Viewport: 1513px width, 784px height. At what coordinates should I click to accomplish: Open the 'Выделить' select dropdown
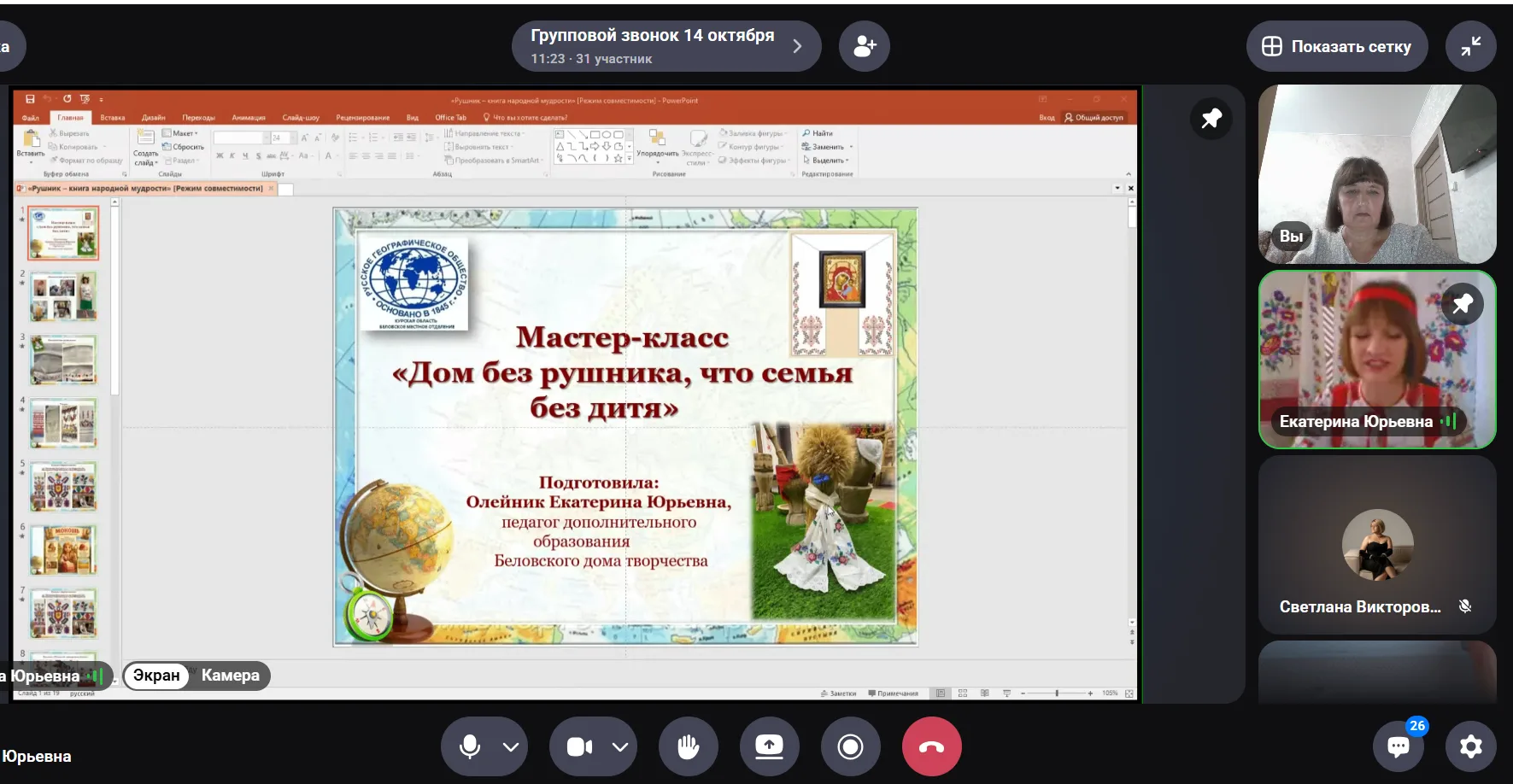[825, 160]
